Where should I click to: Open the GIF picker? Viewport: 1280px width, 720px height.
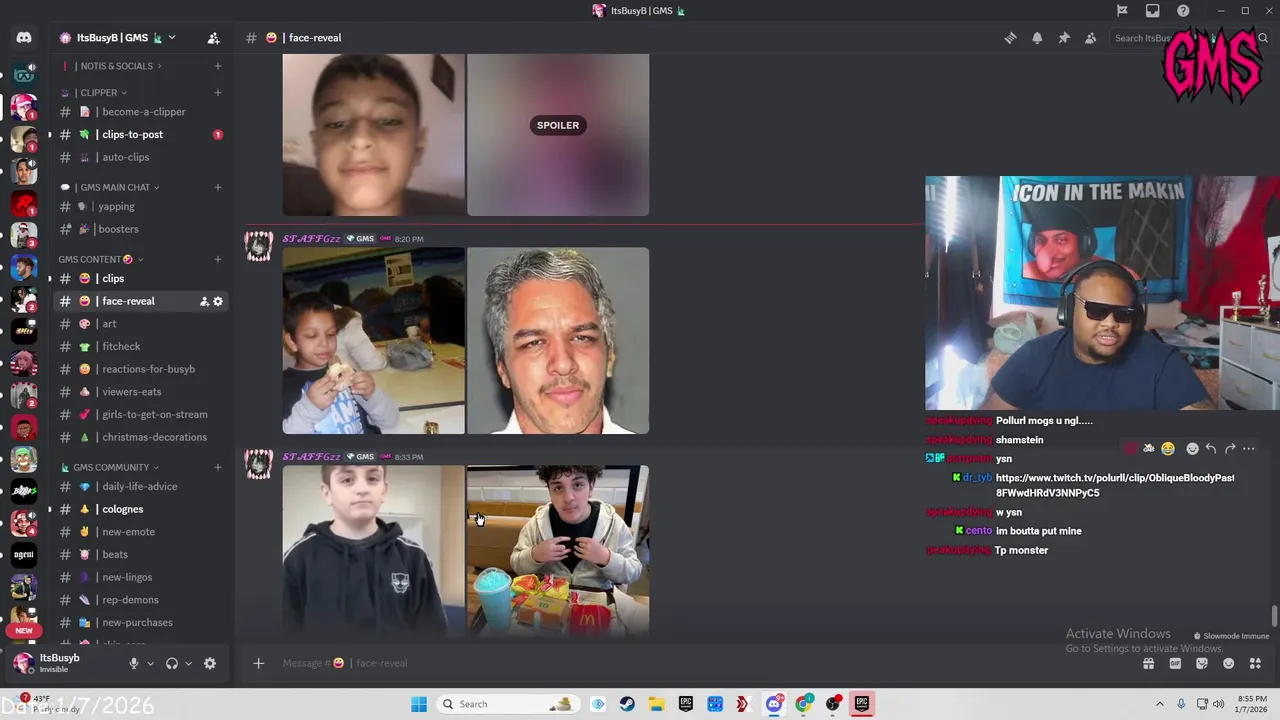pos(1175,663)
